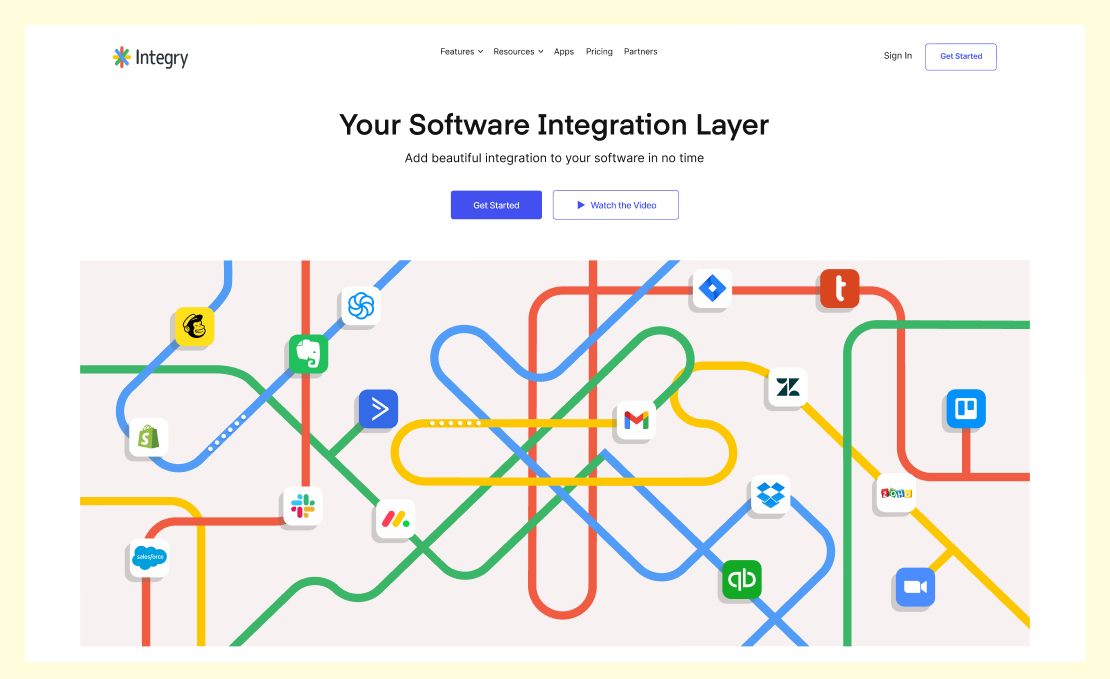
Task: Click the blue Get Started hero button
Action: (496, 205)
